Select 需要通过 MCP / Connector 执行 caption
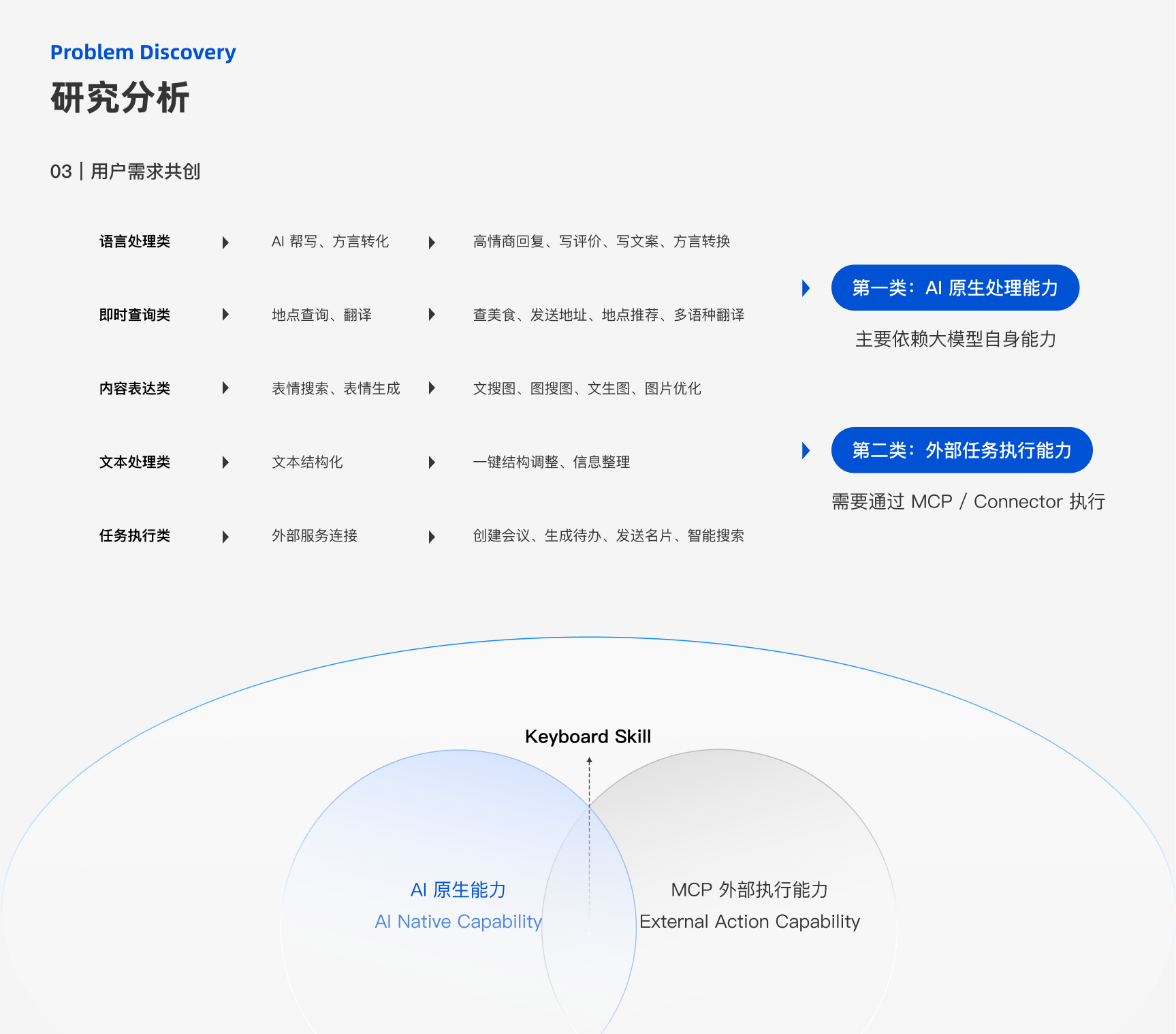 click(968, 502)
